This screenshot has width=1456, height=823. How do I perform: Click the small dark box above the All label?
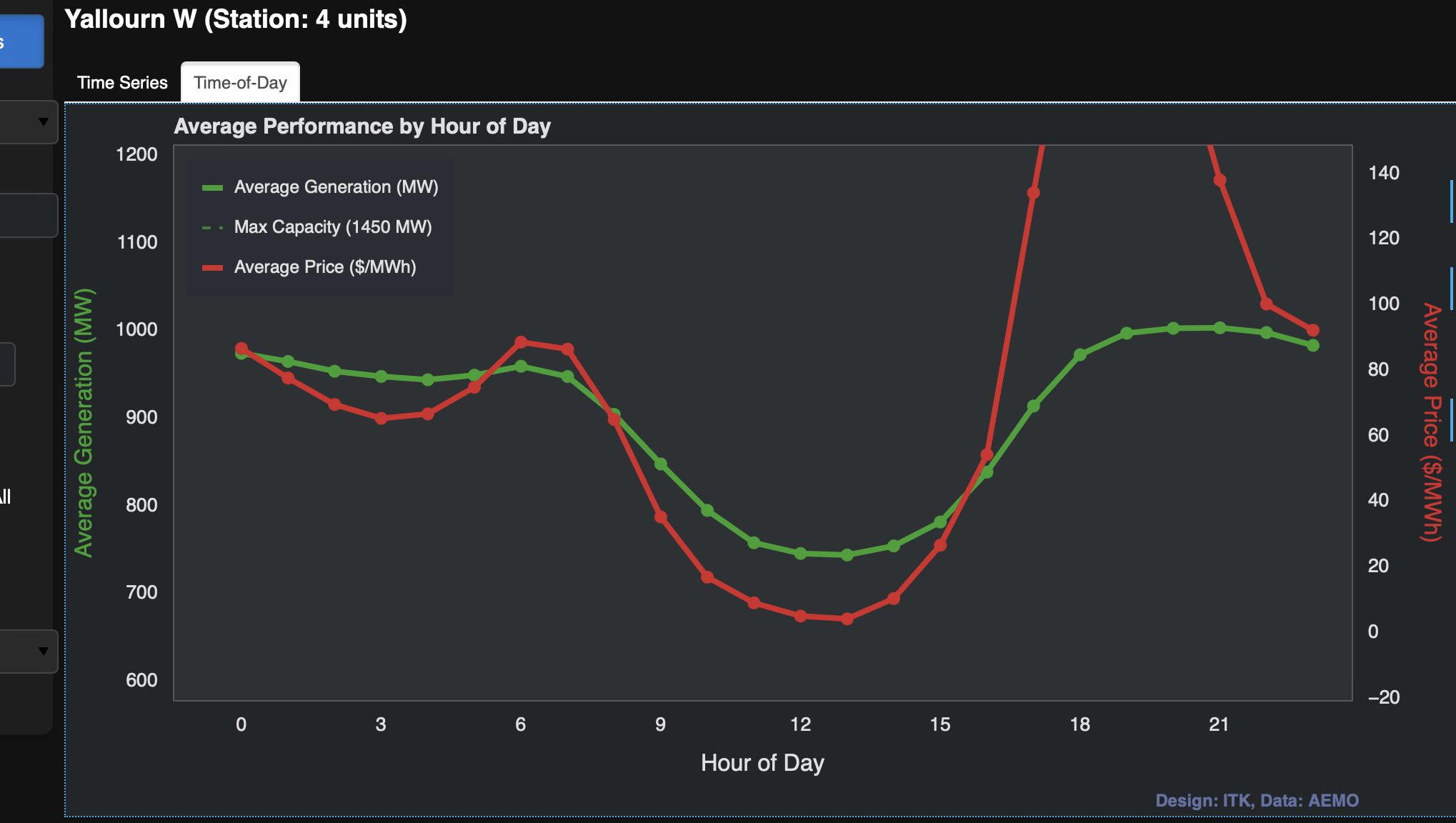pyautogui.click(x=6, y=364)
